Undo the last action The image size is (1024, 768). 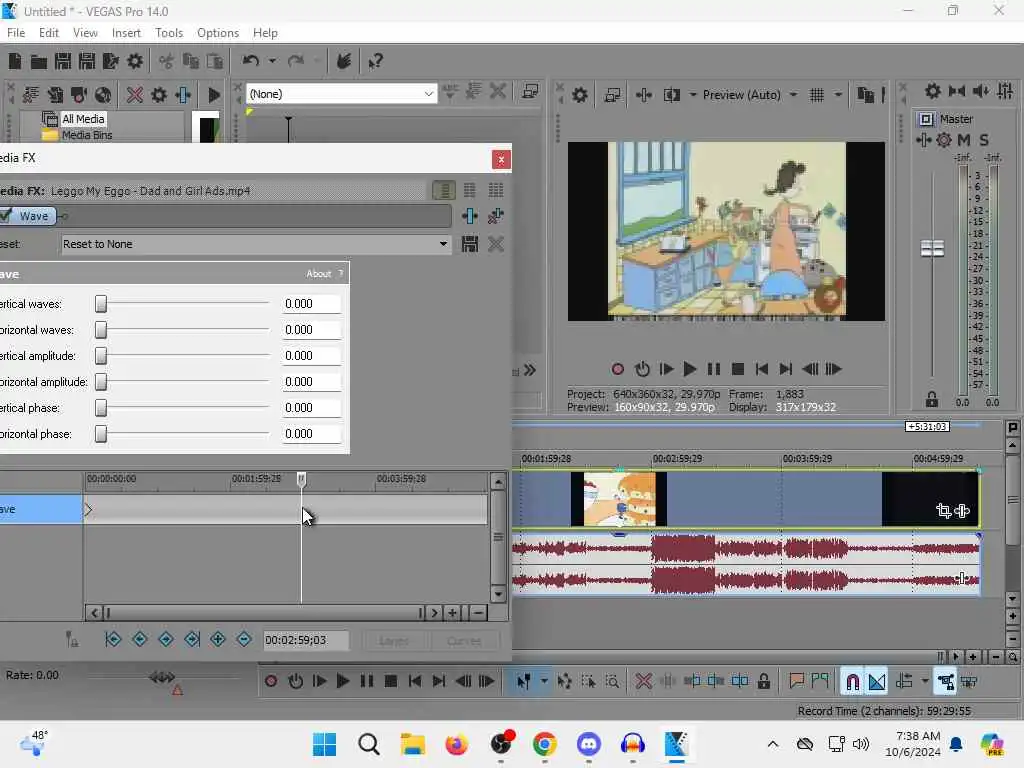pos(251,61)
